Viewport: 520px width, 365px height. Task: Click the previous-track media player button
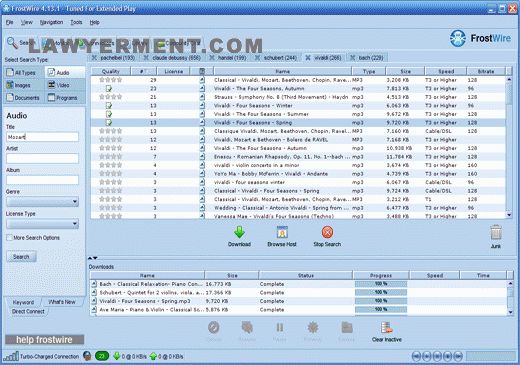point(416,356)
